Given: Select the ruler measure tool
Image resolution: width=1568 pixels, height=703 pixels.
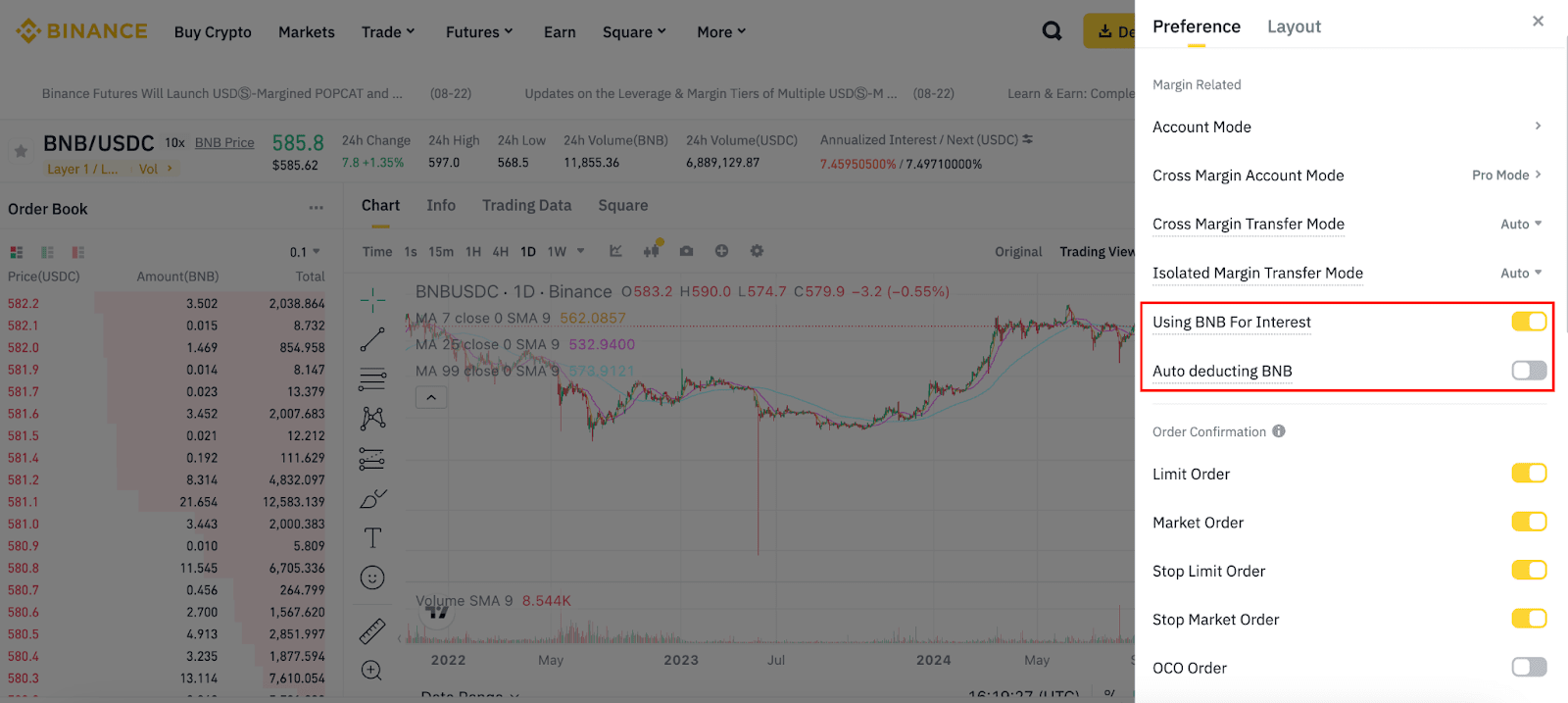Looking at the screenshot, I should coord(372,630).
